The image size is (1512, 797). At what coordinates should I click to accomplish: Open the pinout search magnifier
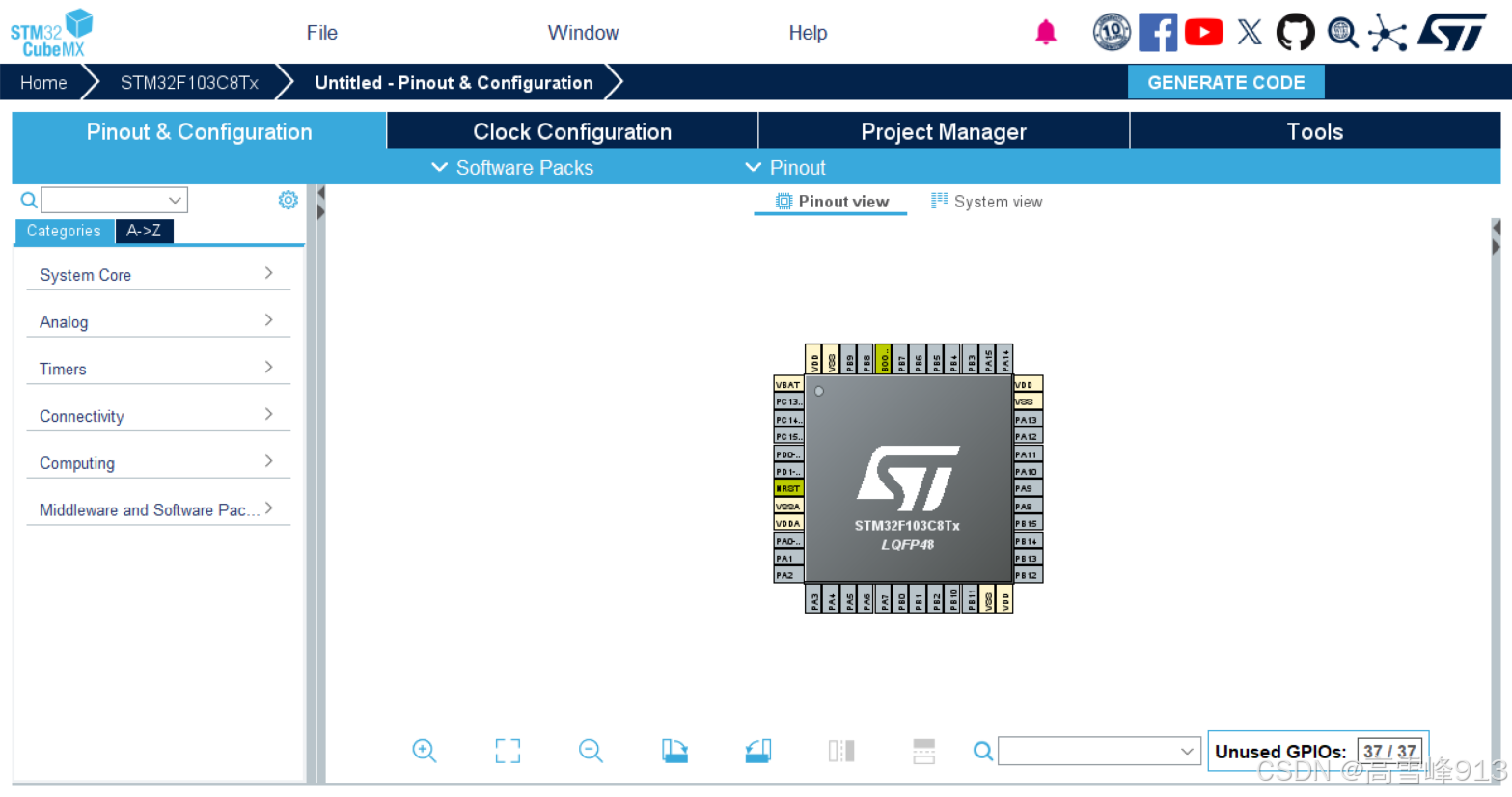(982, 751)
